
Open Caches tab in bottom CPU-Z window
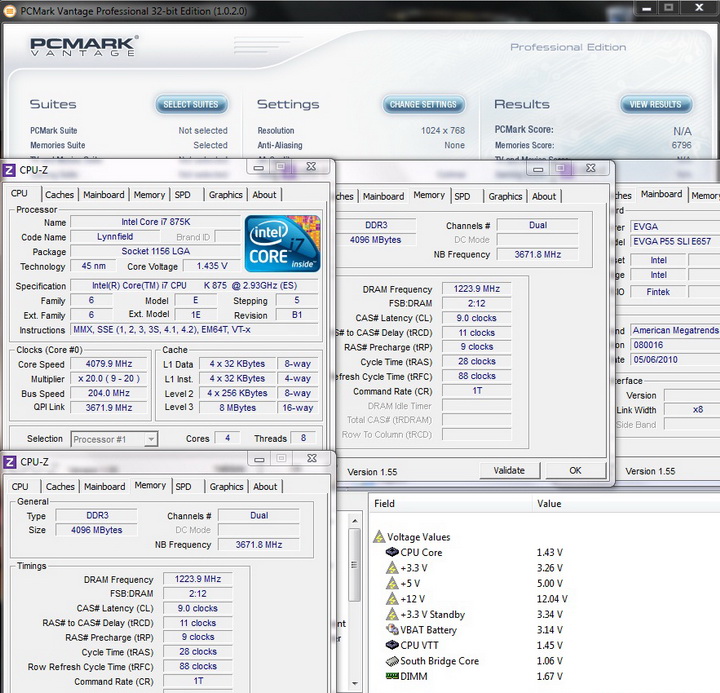pyautogui.click(x=60, y=487)
